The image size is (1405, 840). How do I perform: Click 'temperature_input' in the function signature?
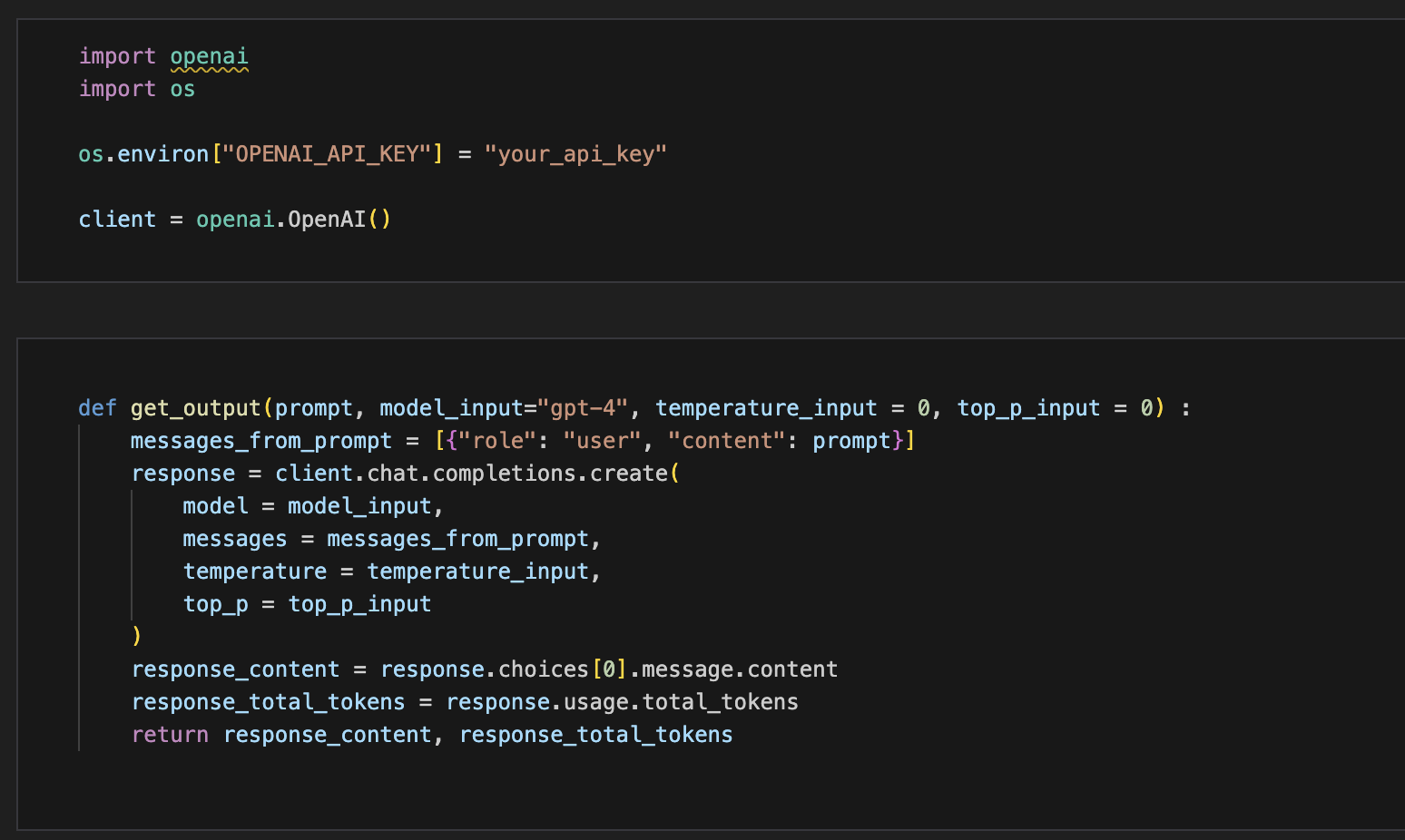[766, 408]
